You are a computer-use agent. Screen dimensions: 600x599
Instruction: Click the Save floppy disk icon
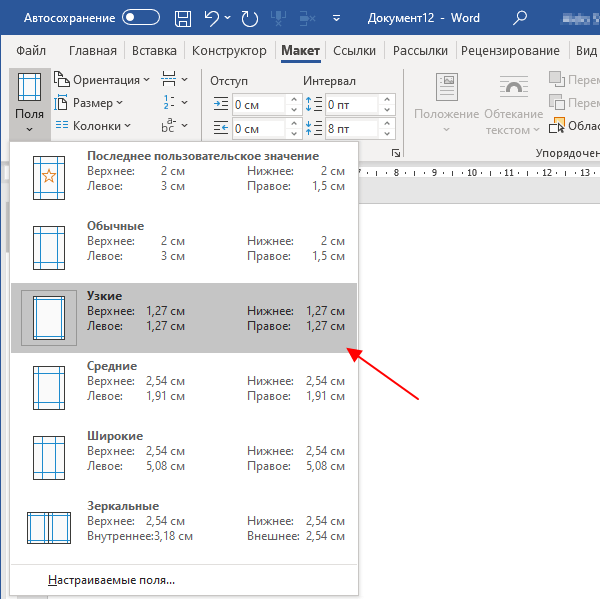pos(183,18)
